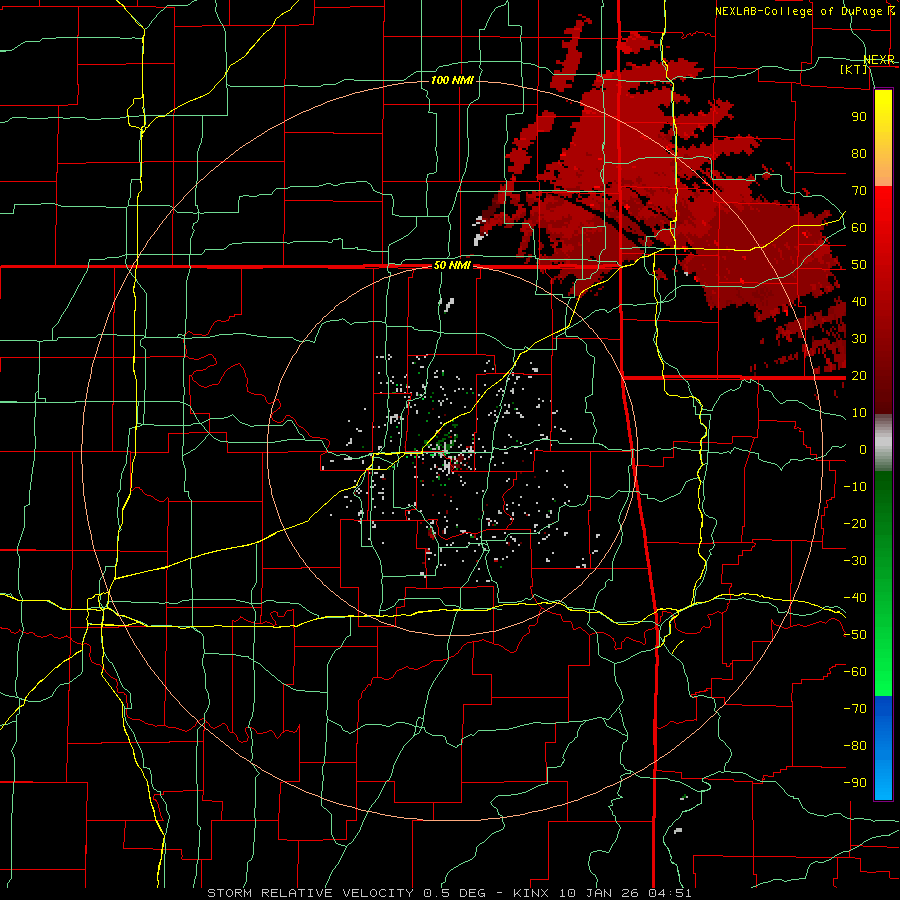Click the "NEXR" label above the scale
The image size is (900, 900).
click(x=879, y=60)
